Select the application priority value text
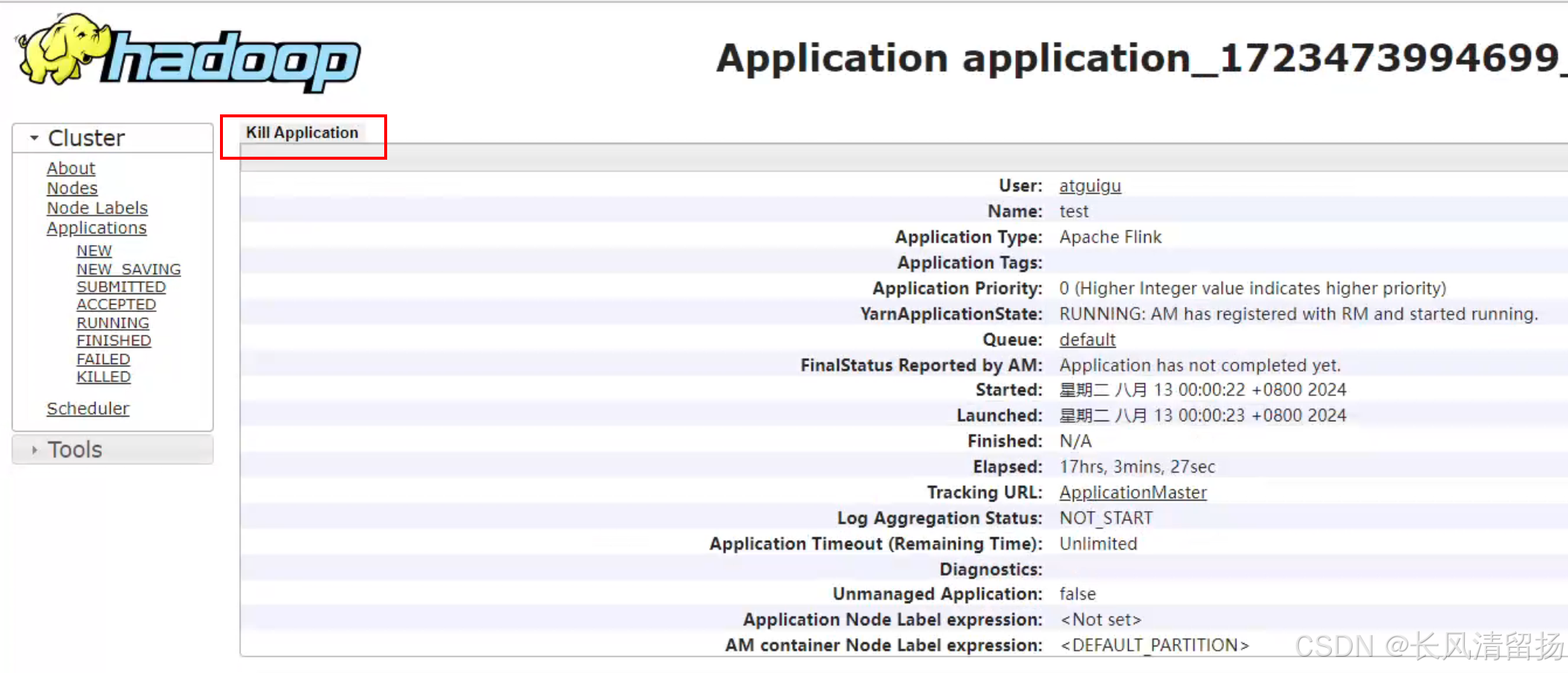1568x673 pixels. (x=1253, y=289)
